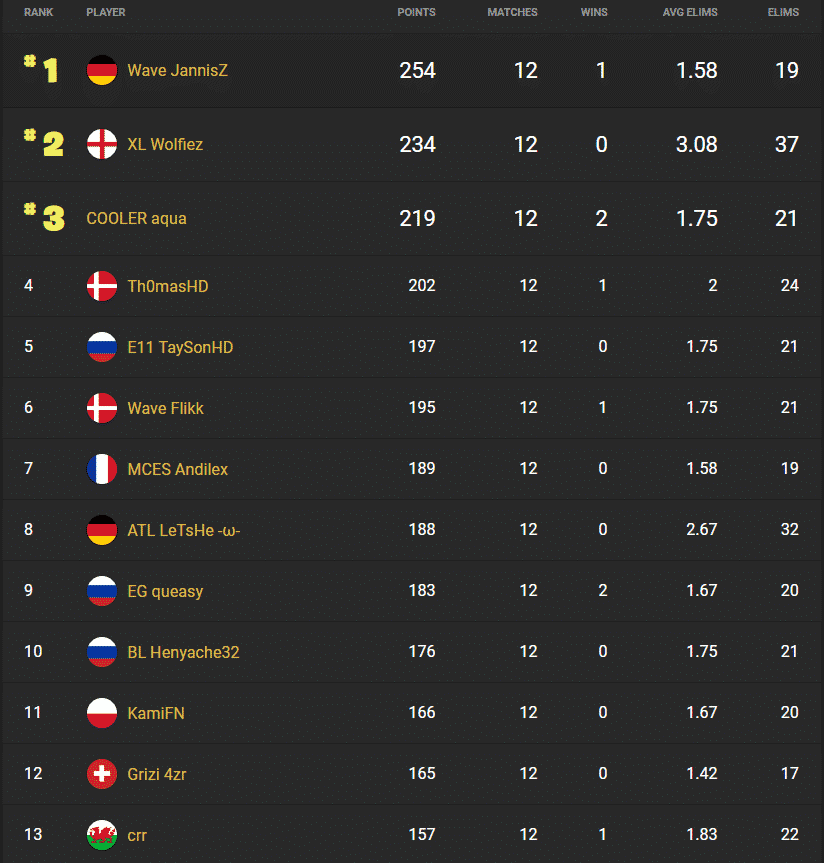Click the England flag beside XL Wolfiez
The width and height of the screenshot is (824, 863).
click(101, 144)
